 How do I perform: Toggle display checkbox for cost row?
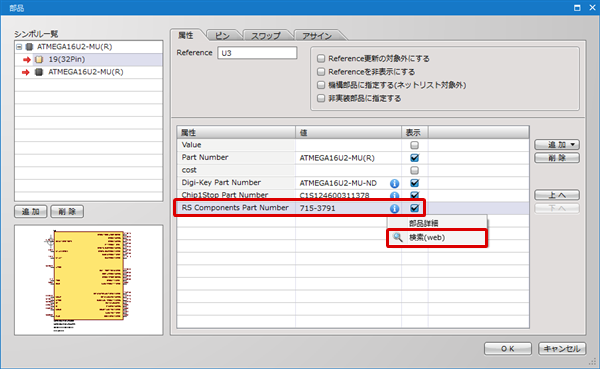(414, 170)
